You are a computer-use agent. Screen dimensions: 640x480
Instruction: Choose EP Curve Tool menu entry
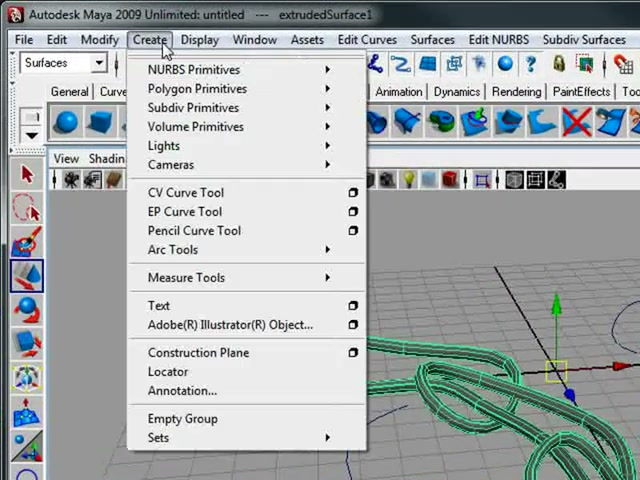tap(185, 212)
